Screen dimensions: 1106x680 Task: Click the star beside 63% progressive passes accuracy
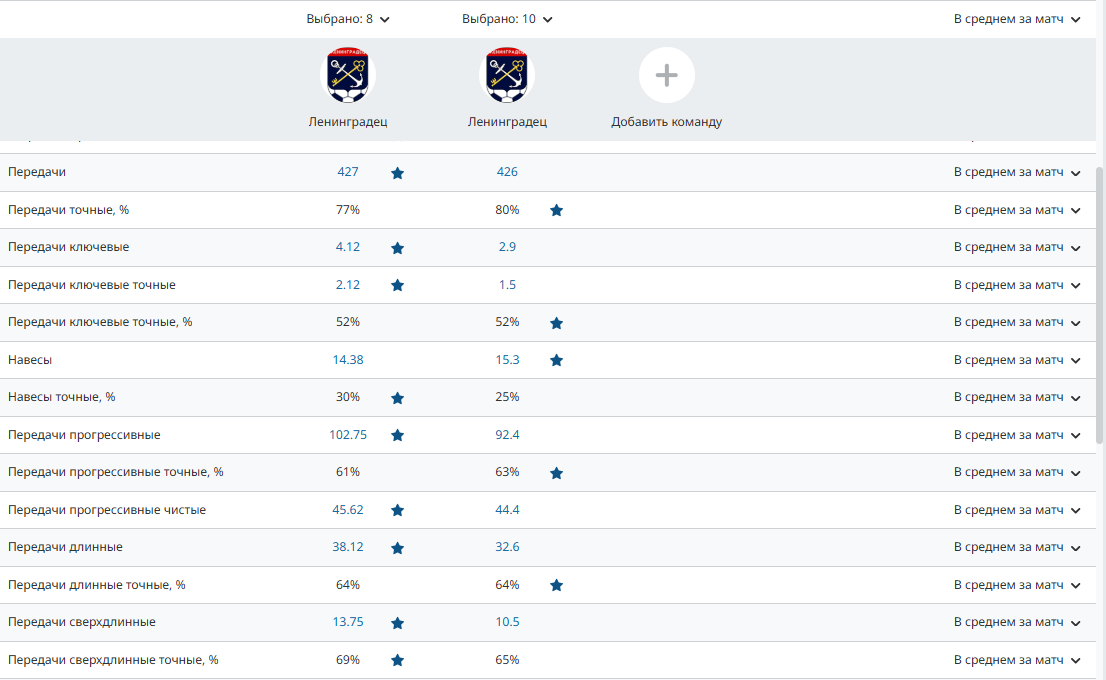pyautogui.click(x=556, y=473)
